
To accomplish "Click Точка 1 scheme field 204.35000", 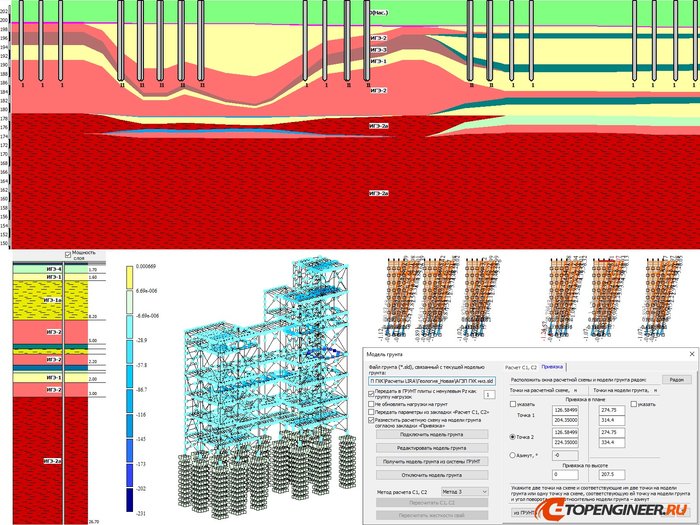I will pos(565,420).
